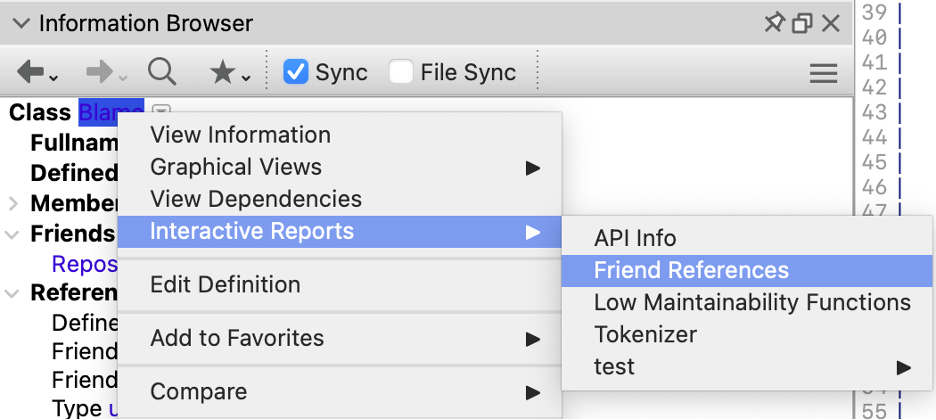Screen dimensions: 936x420
Task: Click the magnifying glass search icon
Action: pos(162,72)
